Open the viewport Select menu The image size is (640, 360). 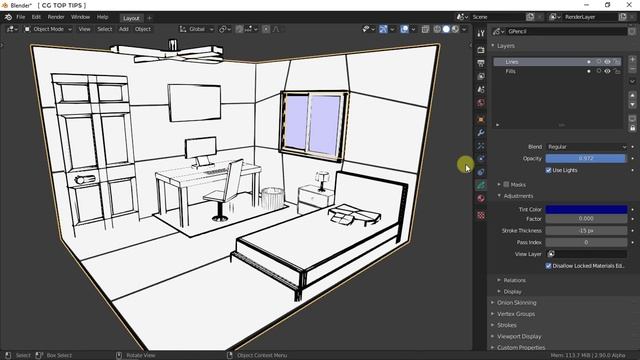click(104, 29)
